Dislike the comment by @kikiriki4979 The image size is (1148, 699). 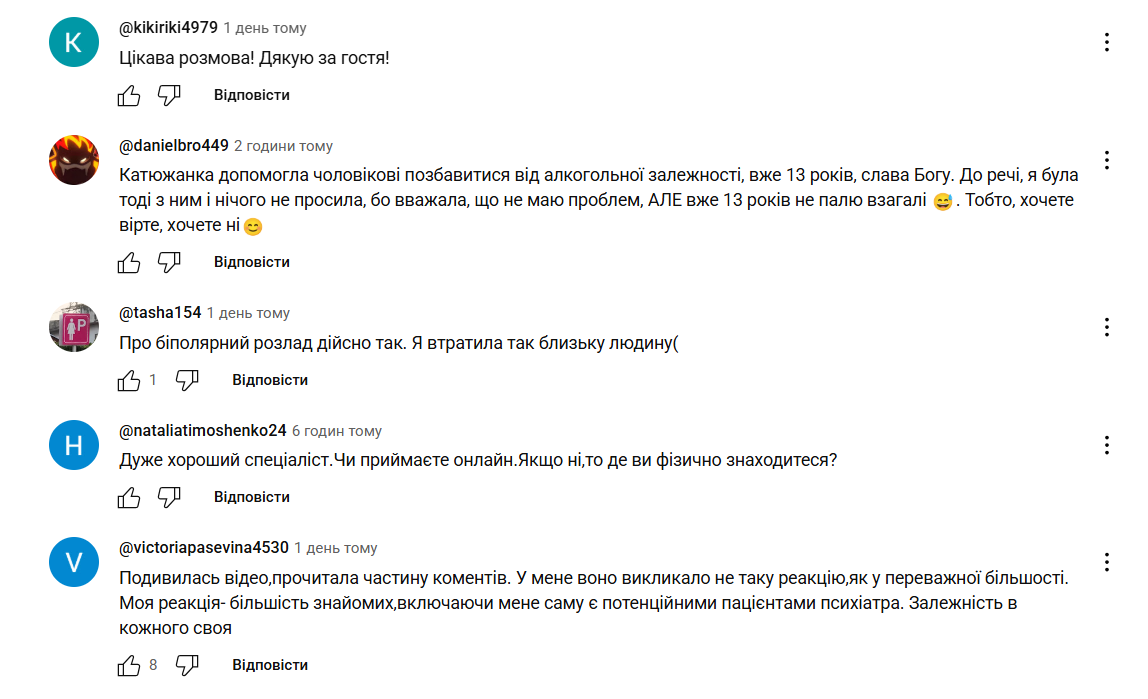pos(169,95)
